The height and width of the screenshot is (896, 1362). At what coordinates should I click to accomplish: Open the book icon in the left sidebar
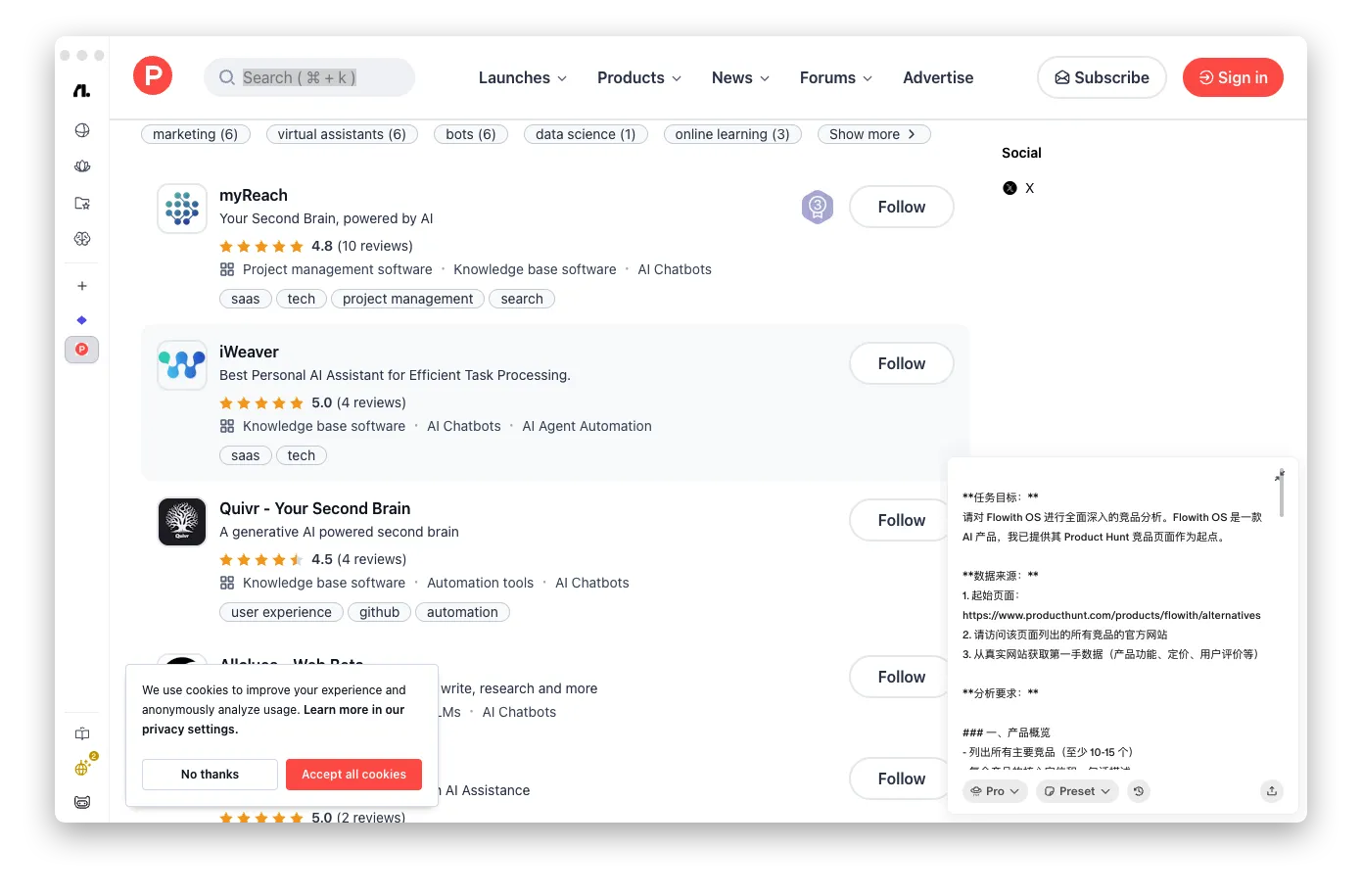tap(82, 733)
